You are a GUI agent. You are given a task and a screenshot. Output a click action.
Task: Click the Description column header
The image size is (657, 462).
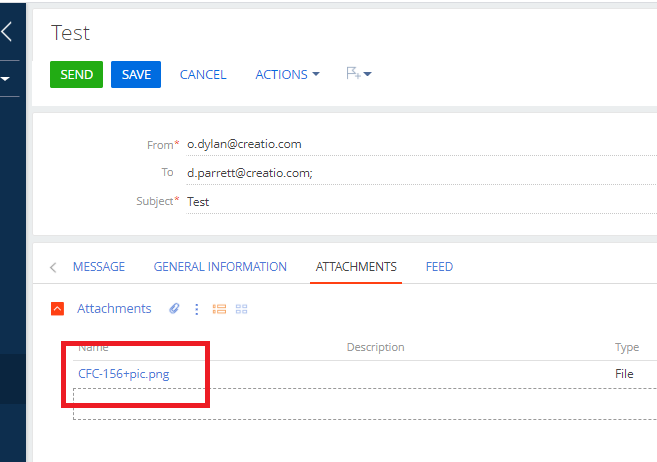pos(375,347)
